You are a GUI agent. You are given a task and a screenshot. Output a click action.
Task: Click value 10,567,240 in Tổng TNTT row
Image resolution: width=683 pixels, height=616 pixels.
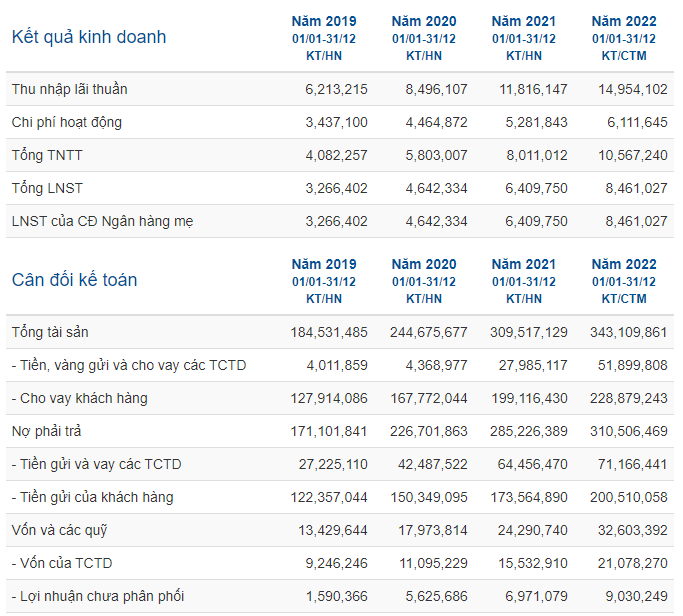633,155
